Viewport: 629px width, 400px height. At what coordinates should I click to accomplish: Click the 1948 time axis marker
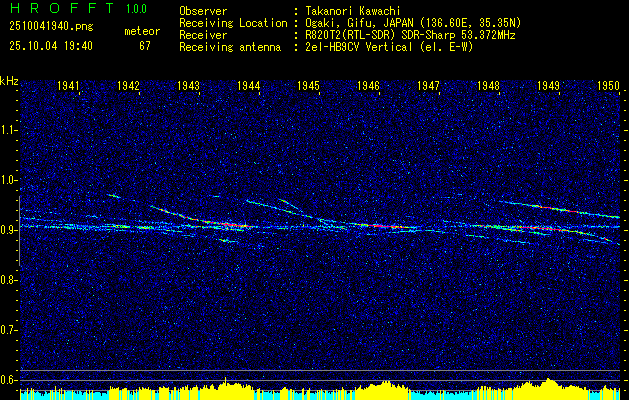pyautogui.click(x=489, y=85)
